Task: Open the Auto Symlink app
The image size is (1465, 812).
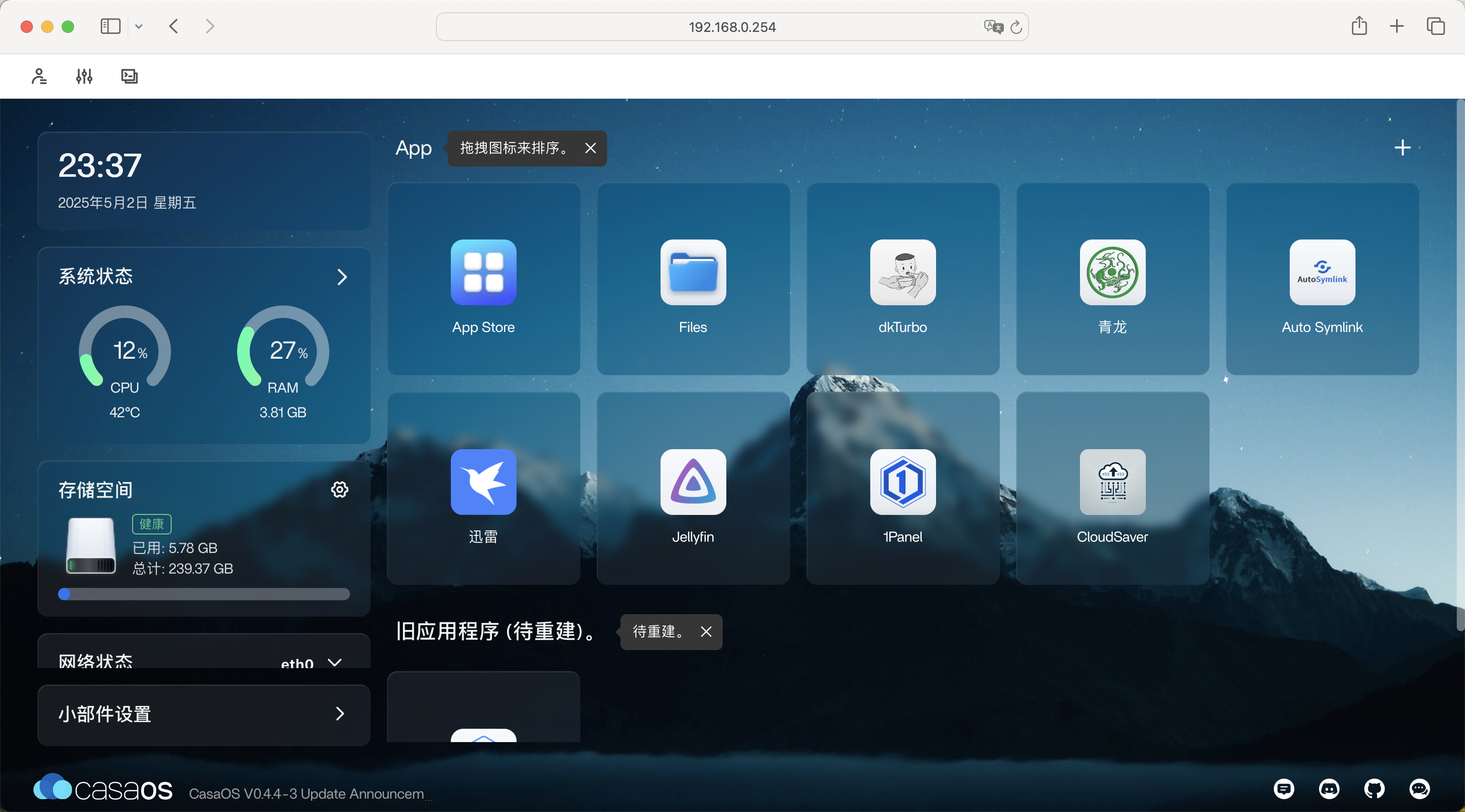Action: coord(1322,273)
